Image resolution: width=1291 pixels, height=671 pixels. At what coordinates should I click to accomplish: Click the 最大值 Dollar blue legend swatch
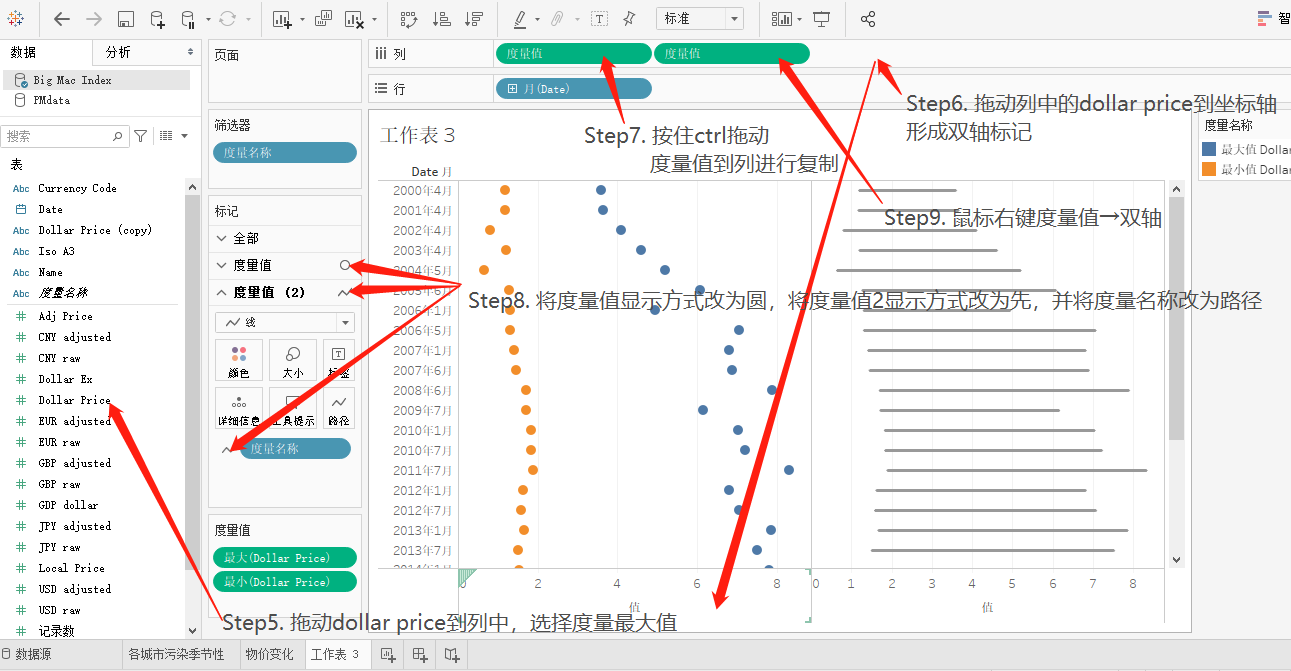click(1209, 149)
